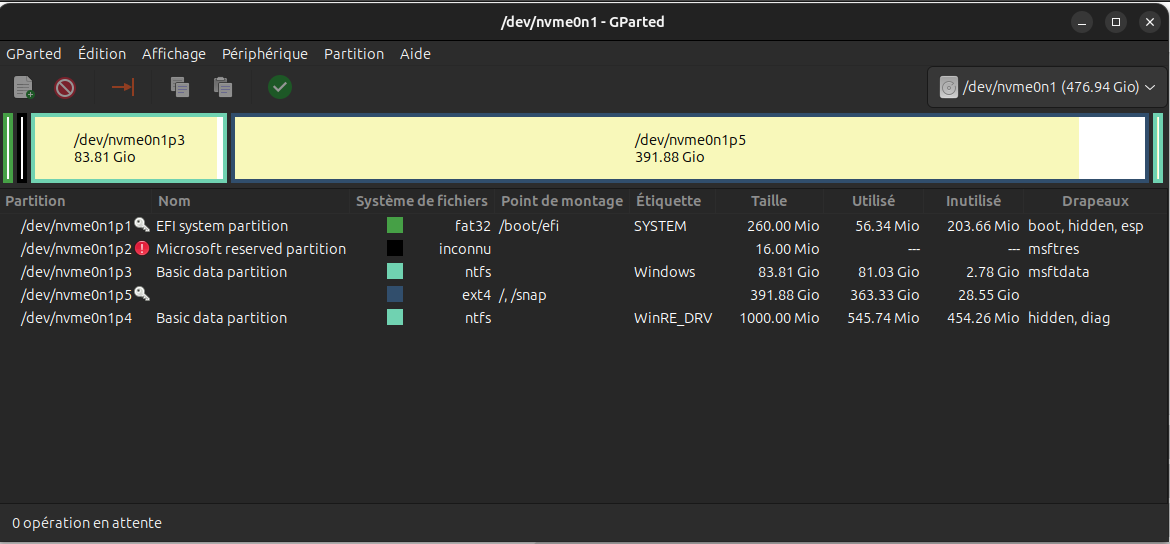Click the 'EFI system partition' name
Image resolution: width=1170 pixels, height=544 pixels.
(x=222, y=225)
